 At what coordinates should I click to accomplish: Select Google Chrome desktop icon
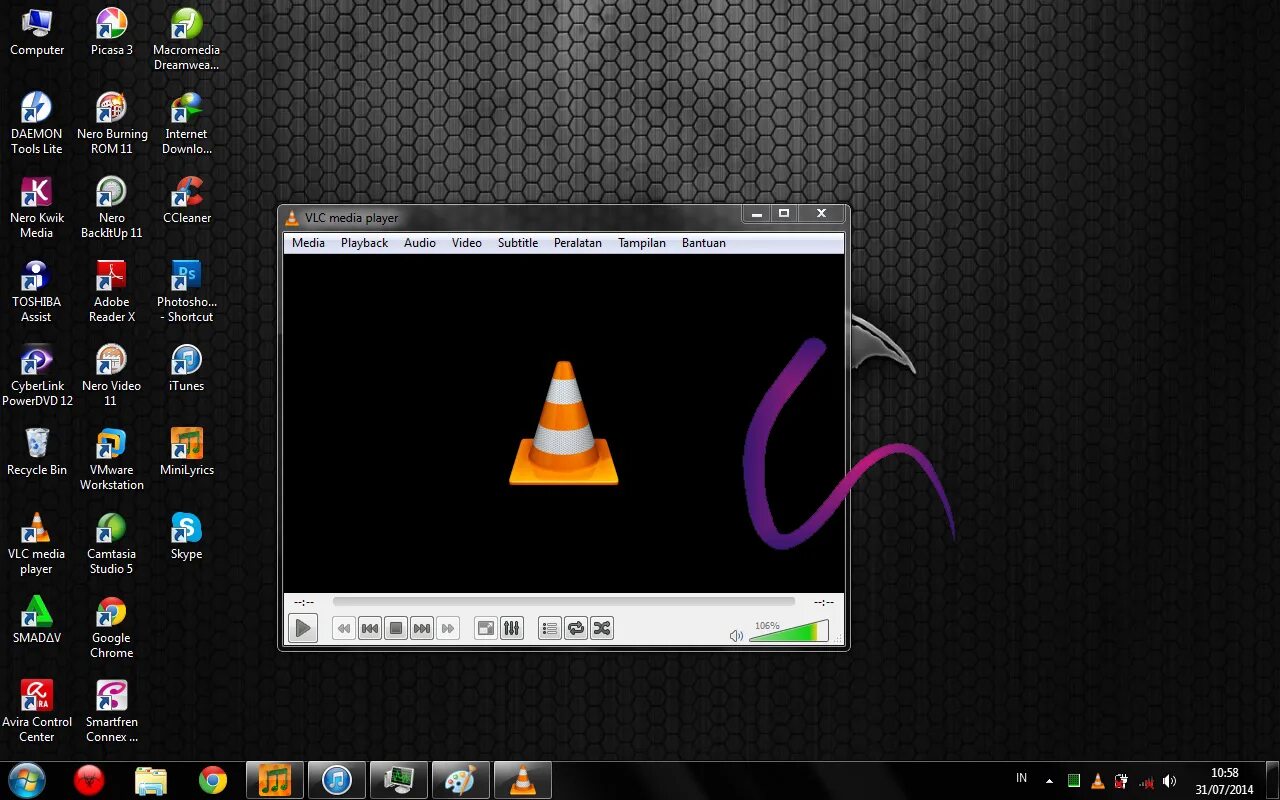(x=112, y=628)
